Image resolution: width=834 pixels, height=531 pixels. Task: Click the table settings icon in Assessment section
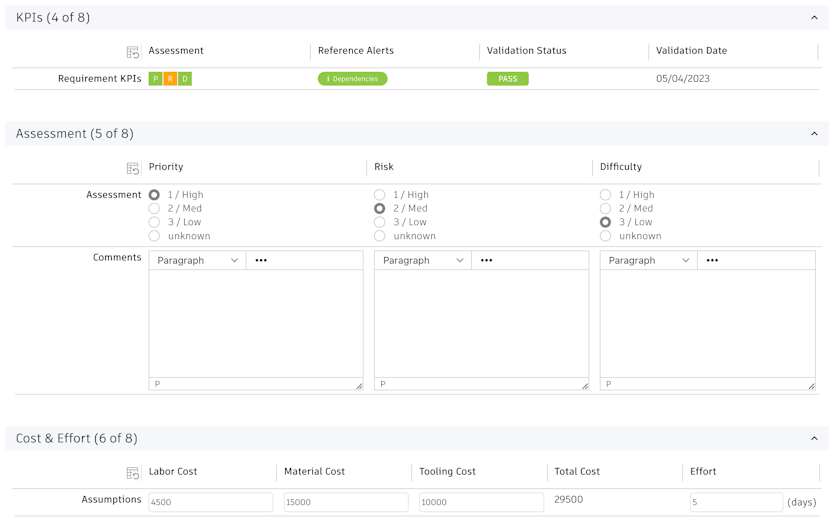click(x=133, y=168)
